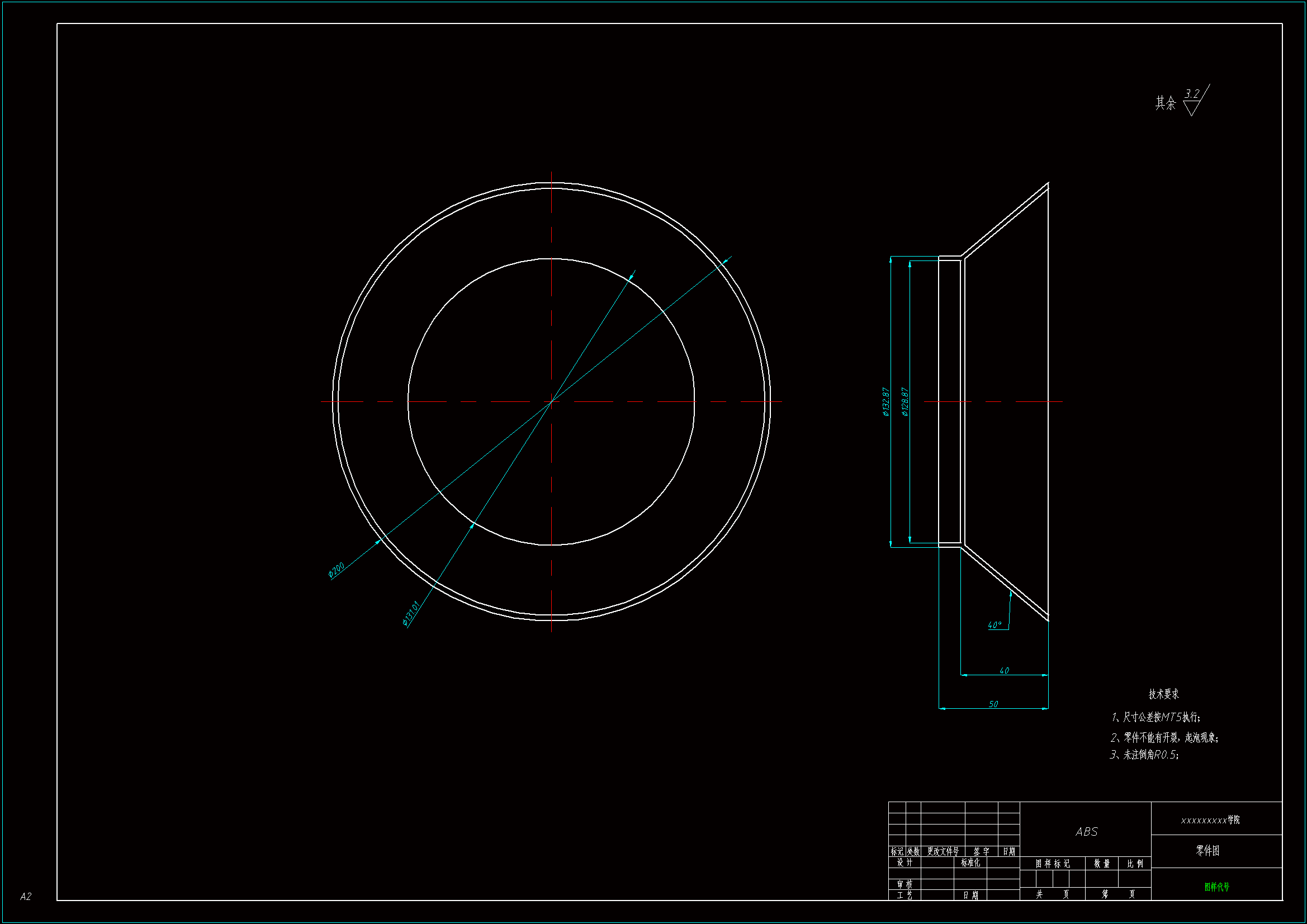Screen dimensions: 1307x924
Task: Select the 其余 text near roughness symbol
Action: click(1165, 103)
